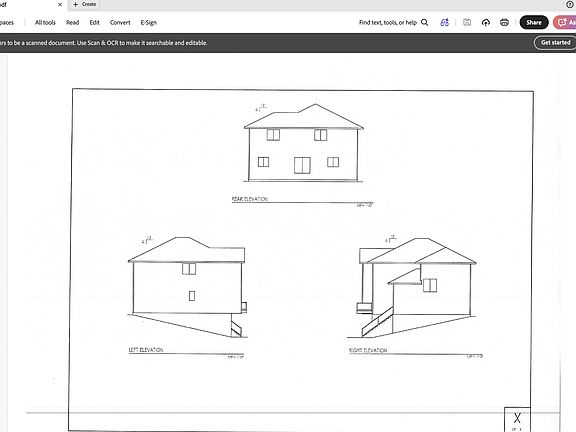The width and height of the screenshot is (576, 432).
Task: Close the current PDF tab
Action: tap(60, 4)
